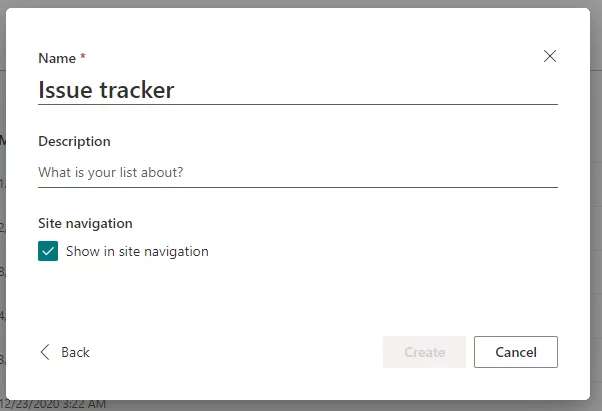602x411 pixels.
Task: Toggle the Show in site navigation checkbox
Action: tap(48, 251)
